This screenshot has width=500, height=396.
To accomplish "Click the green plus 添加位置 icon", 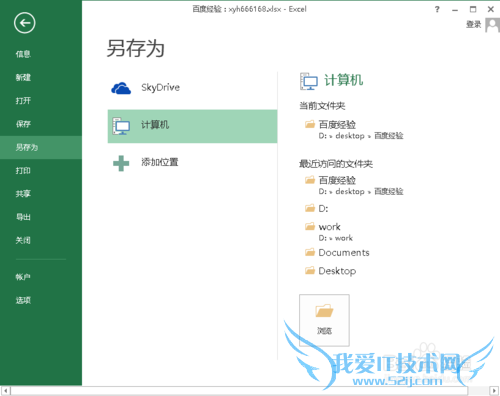I will pyautogui.click(x=121, y=163).
